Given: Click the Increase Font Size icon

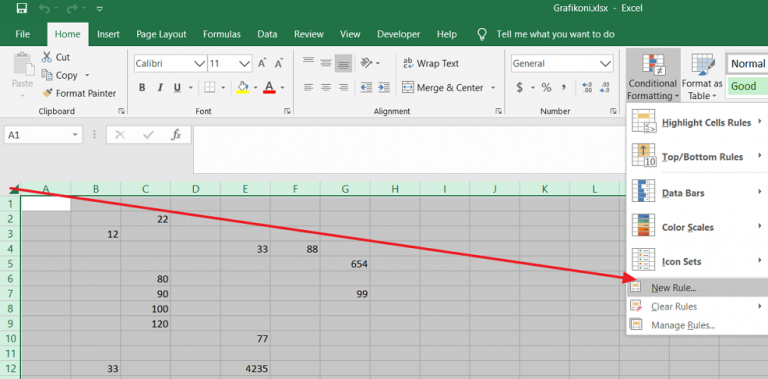Looking at the screenshot, I should tap(262, 63).
